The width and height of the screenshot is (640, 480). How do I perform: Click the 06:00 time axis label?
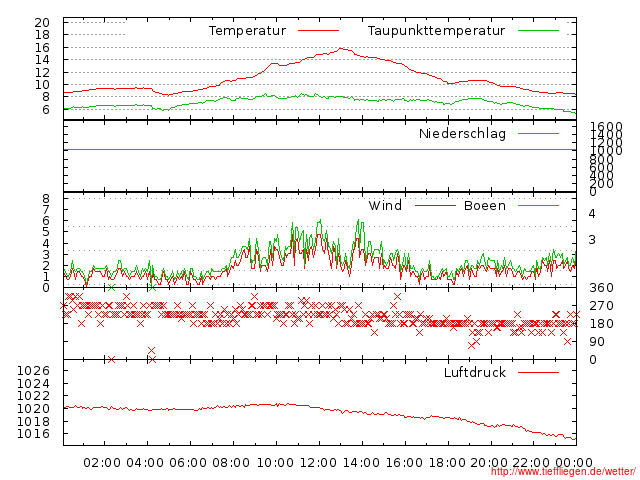[188, 463]
